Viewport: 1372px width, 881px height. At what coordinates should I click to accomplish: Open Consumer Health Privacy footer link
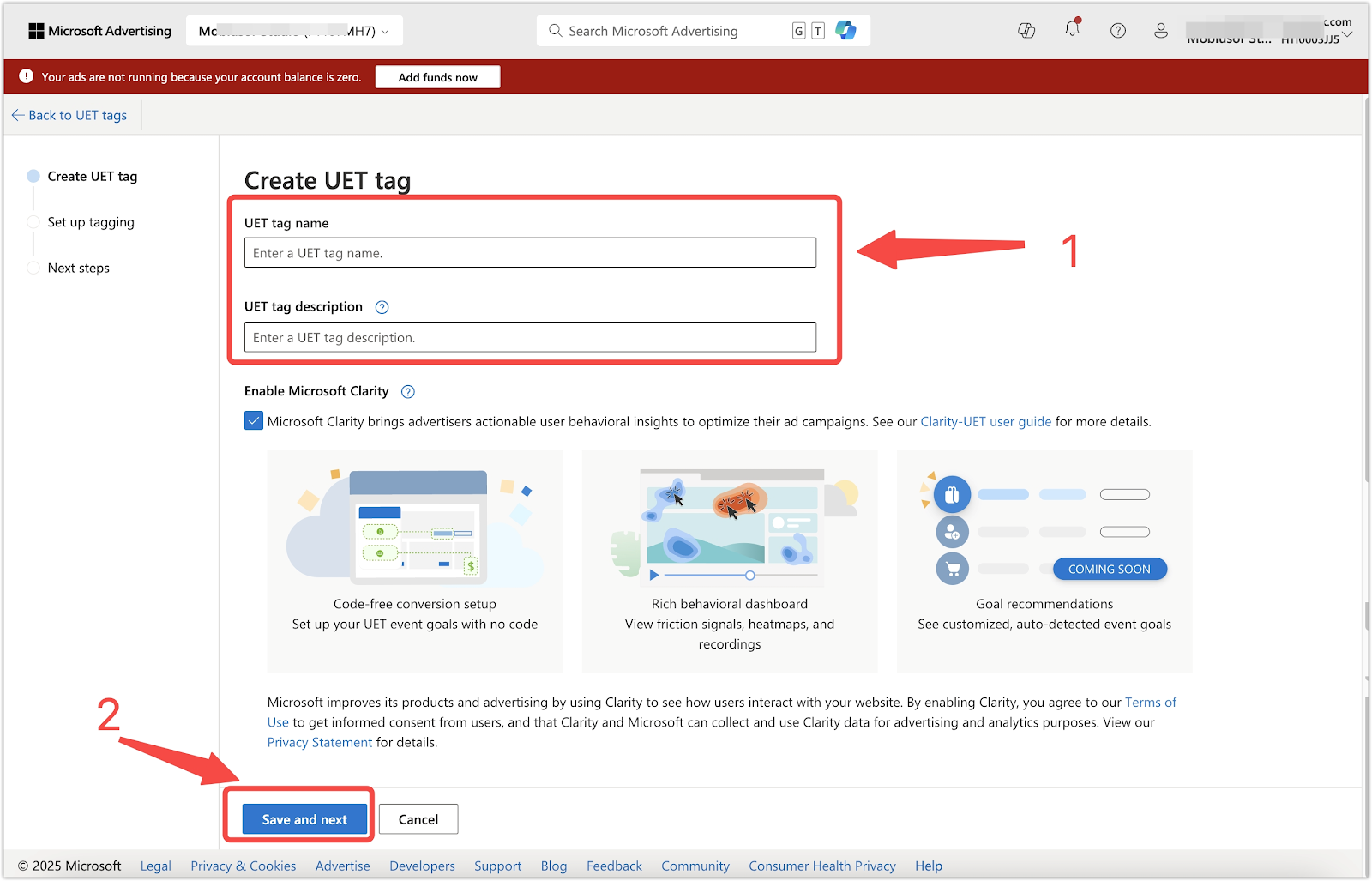pos(822,866)
